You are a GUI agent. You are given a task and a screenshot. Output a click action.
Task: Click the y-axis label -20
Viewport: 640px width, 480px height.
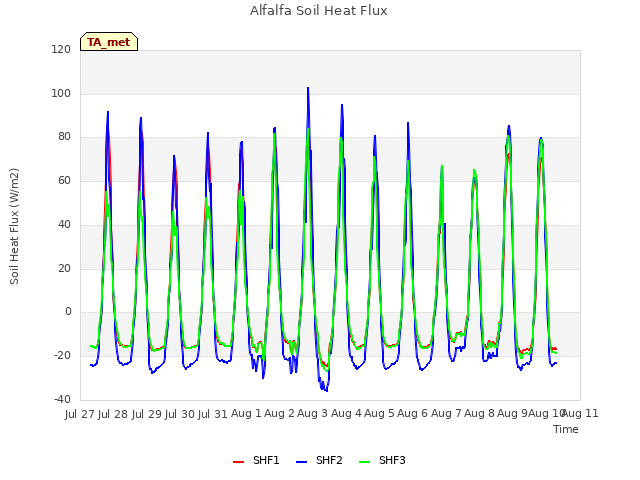pyautogui.click(x=62, y=356)
